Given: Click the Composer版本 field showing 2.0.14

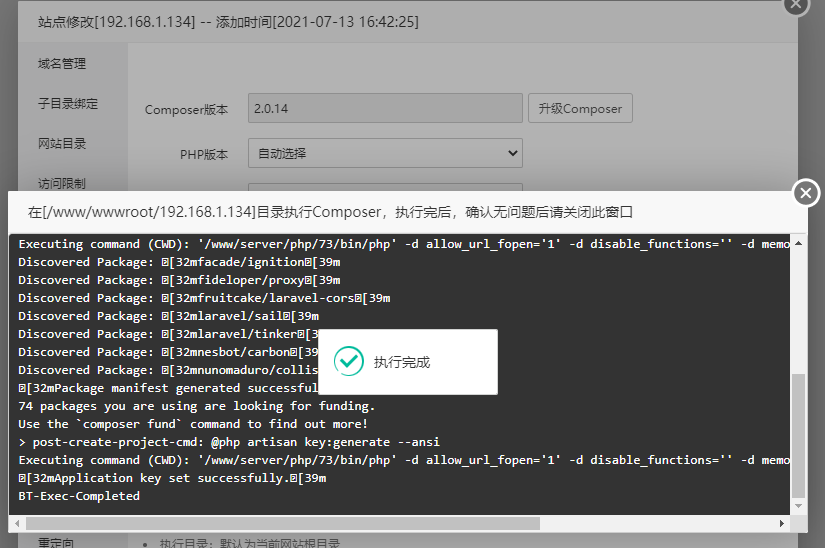Looking at the screenshot, I should (x=385, y=108).
